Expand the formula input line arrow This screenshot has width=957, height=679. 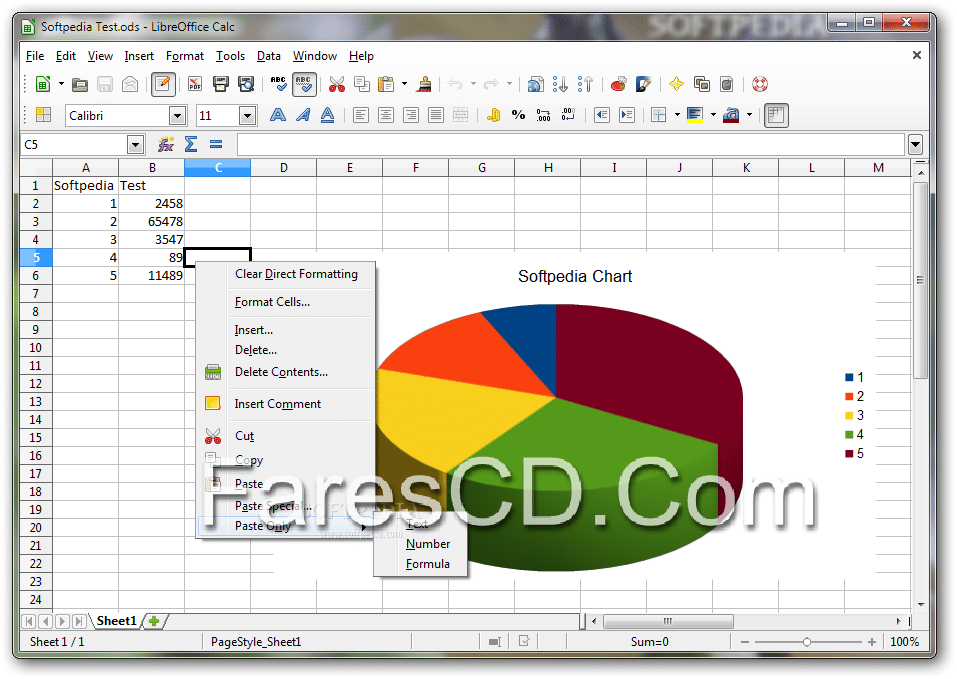(915, 145)
